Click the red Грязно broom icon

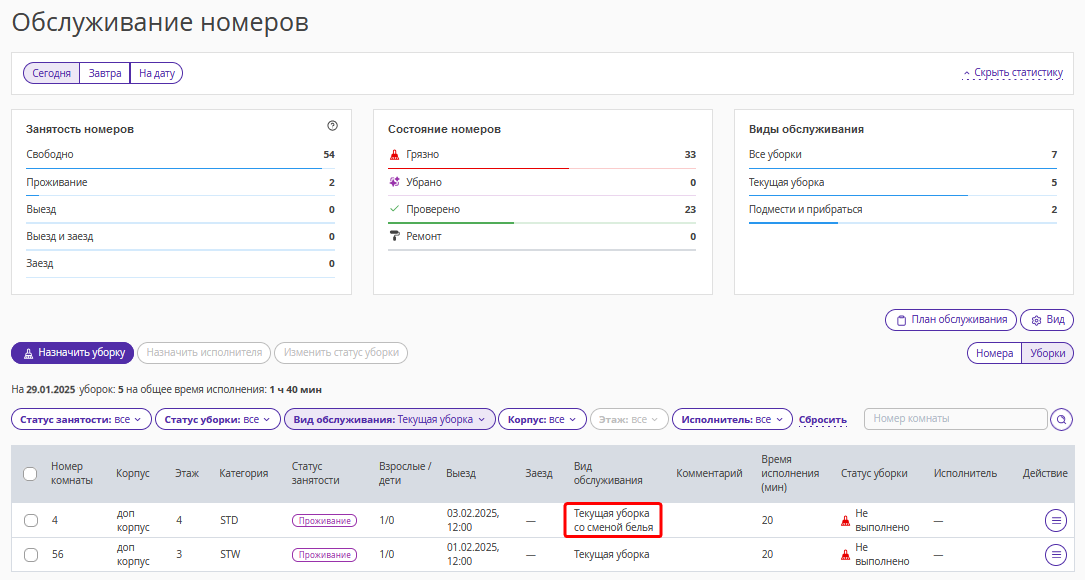click(x=394, y=154)
